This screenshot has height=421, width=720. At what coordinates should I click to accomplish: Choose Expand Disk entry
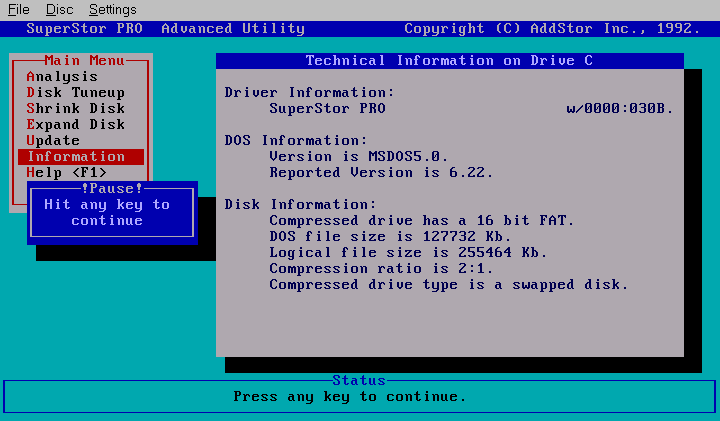click(x=76, y=125)
